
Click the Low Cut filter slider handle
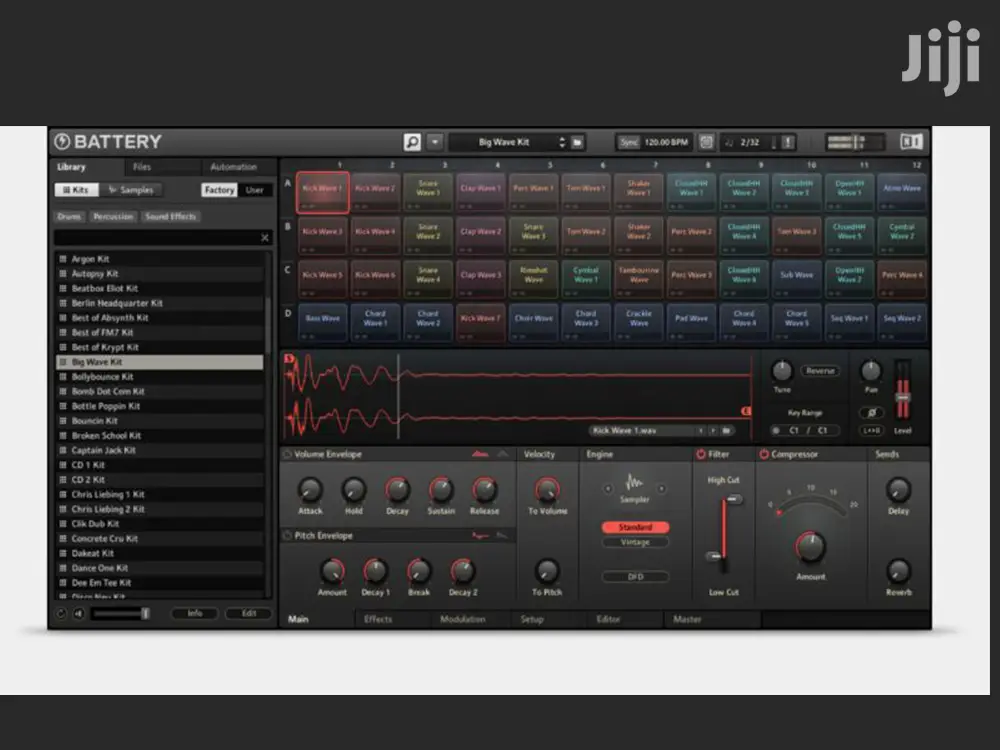(714, 556)
